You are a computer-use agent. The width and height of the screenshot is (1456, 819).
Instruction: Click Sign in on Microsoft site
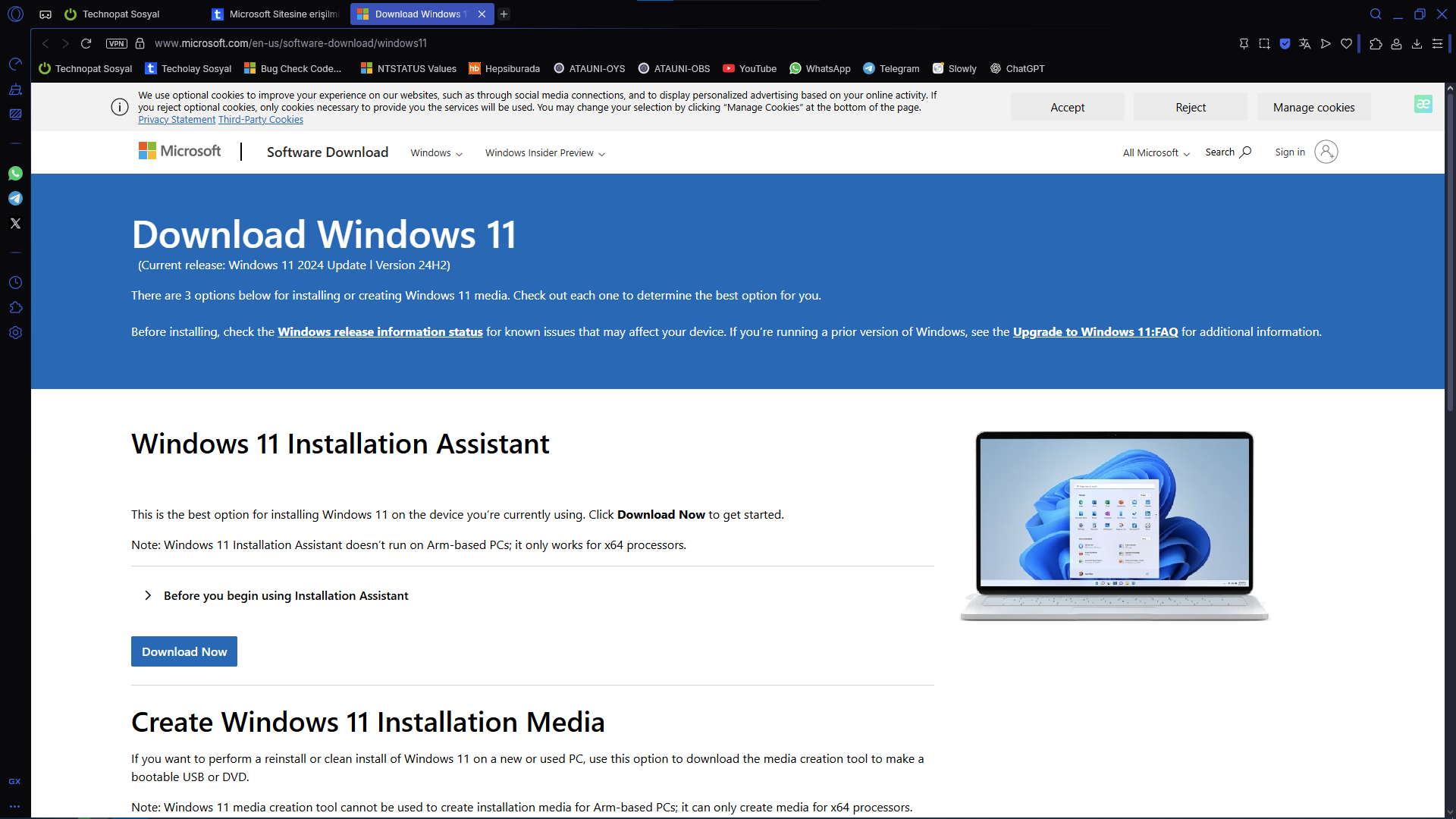pyautogui.click(x=1306, y=152)
